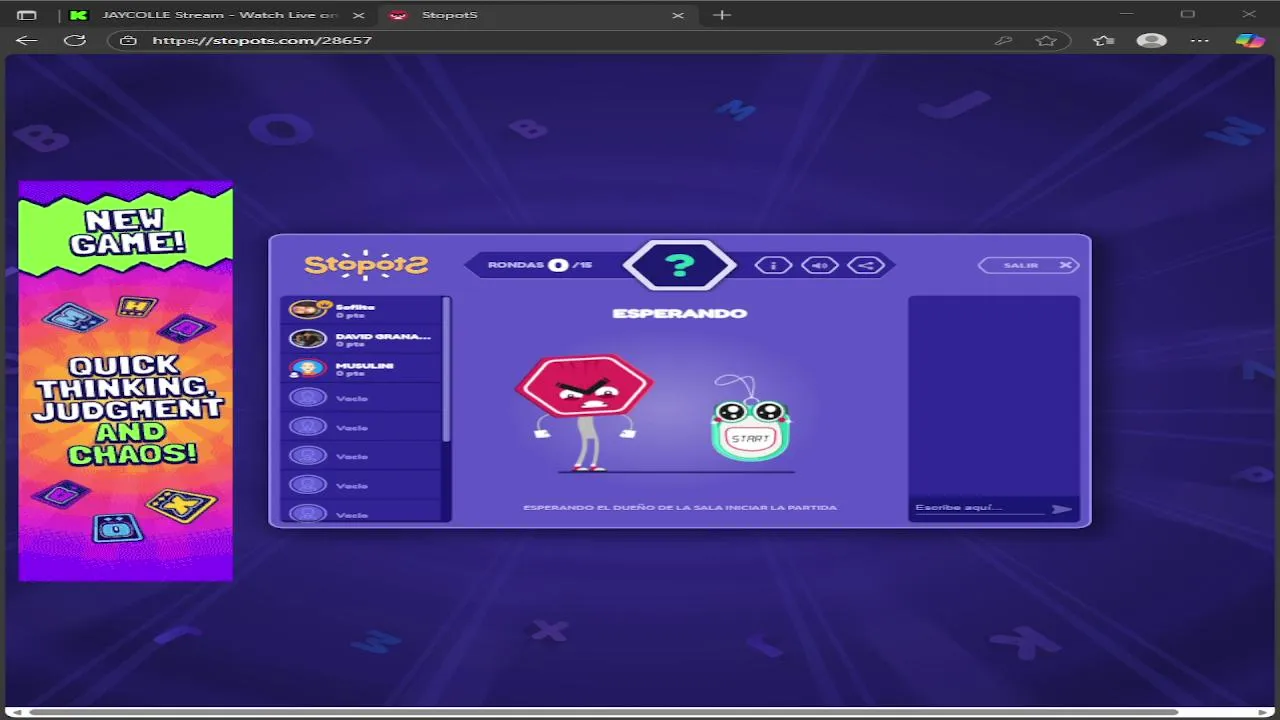The image size is (1280, 720).
Task: Open the Copilot sidebar icon
Action: point(1249,40)
